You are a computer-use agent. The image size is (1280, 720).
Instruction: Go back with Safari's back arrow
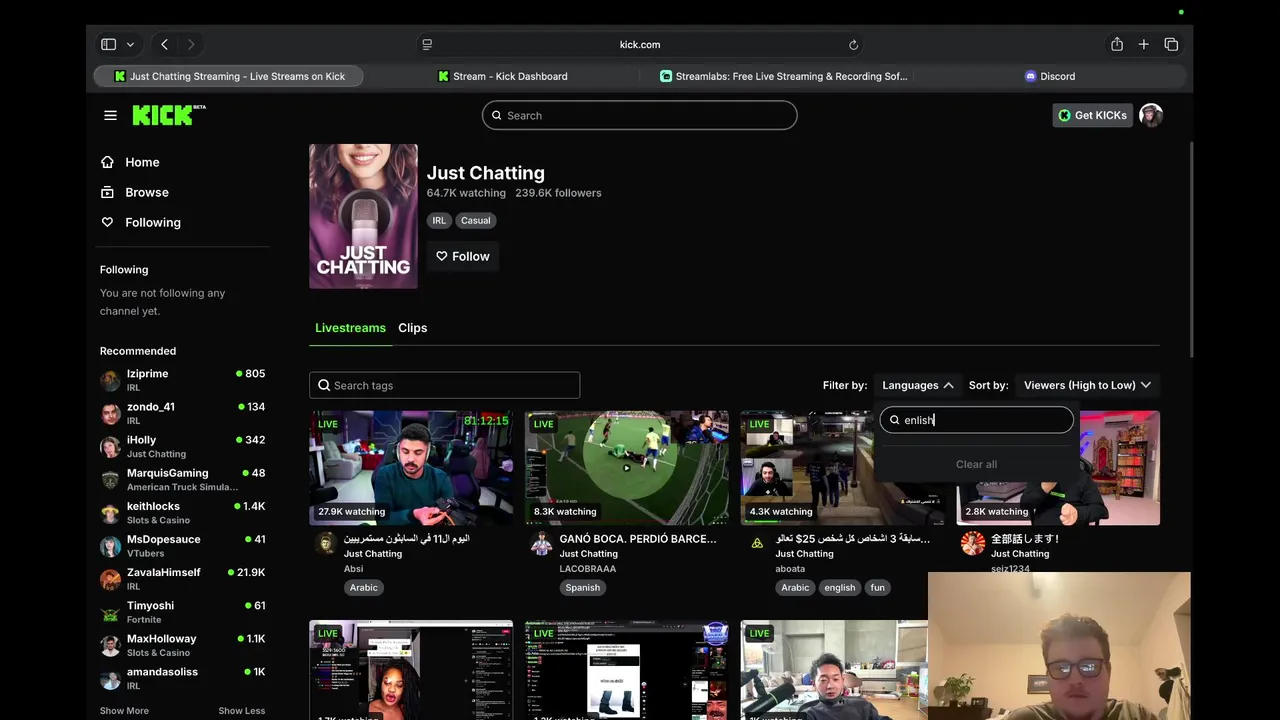point(164,44)
